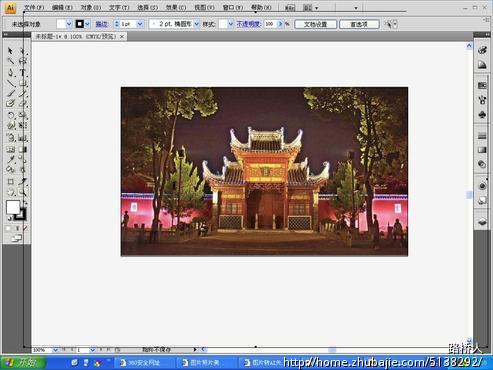Set paint mode to Gradient

click(17, 228)
